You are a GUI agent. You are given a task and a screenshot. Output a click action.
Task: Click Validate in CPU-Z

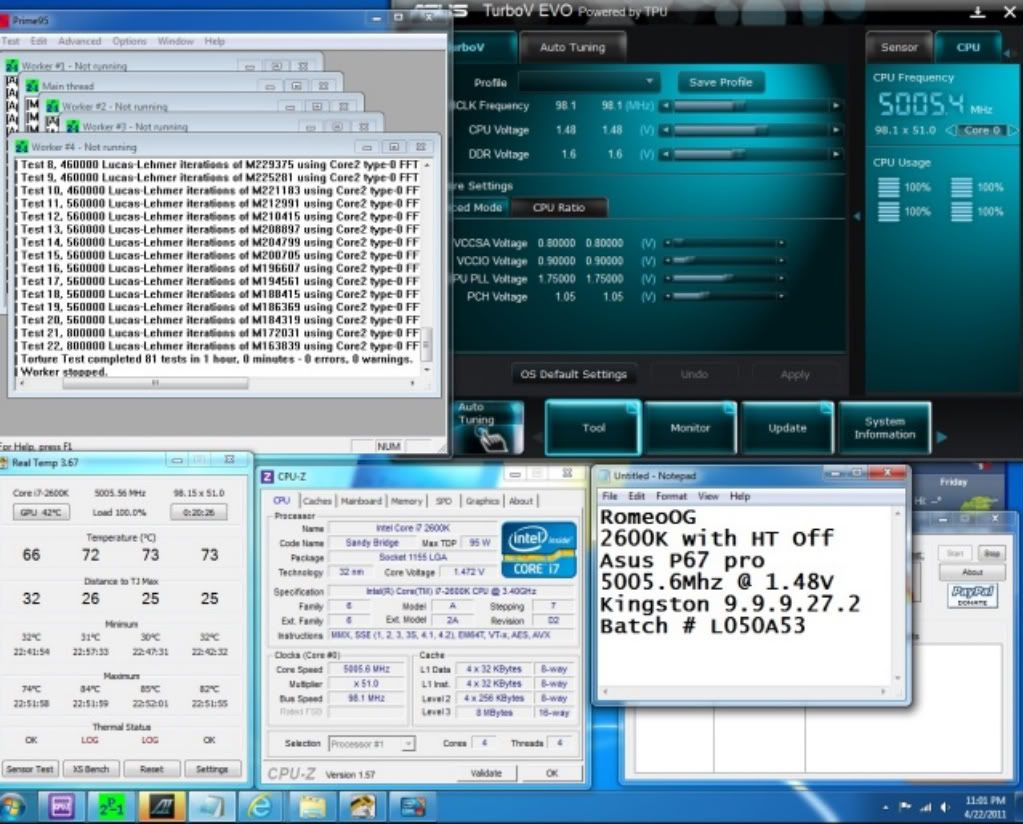[x=486, y=773]
